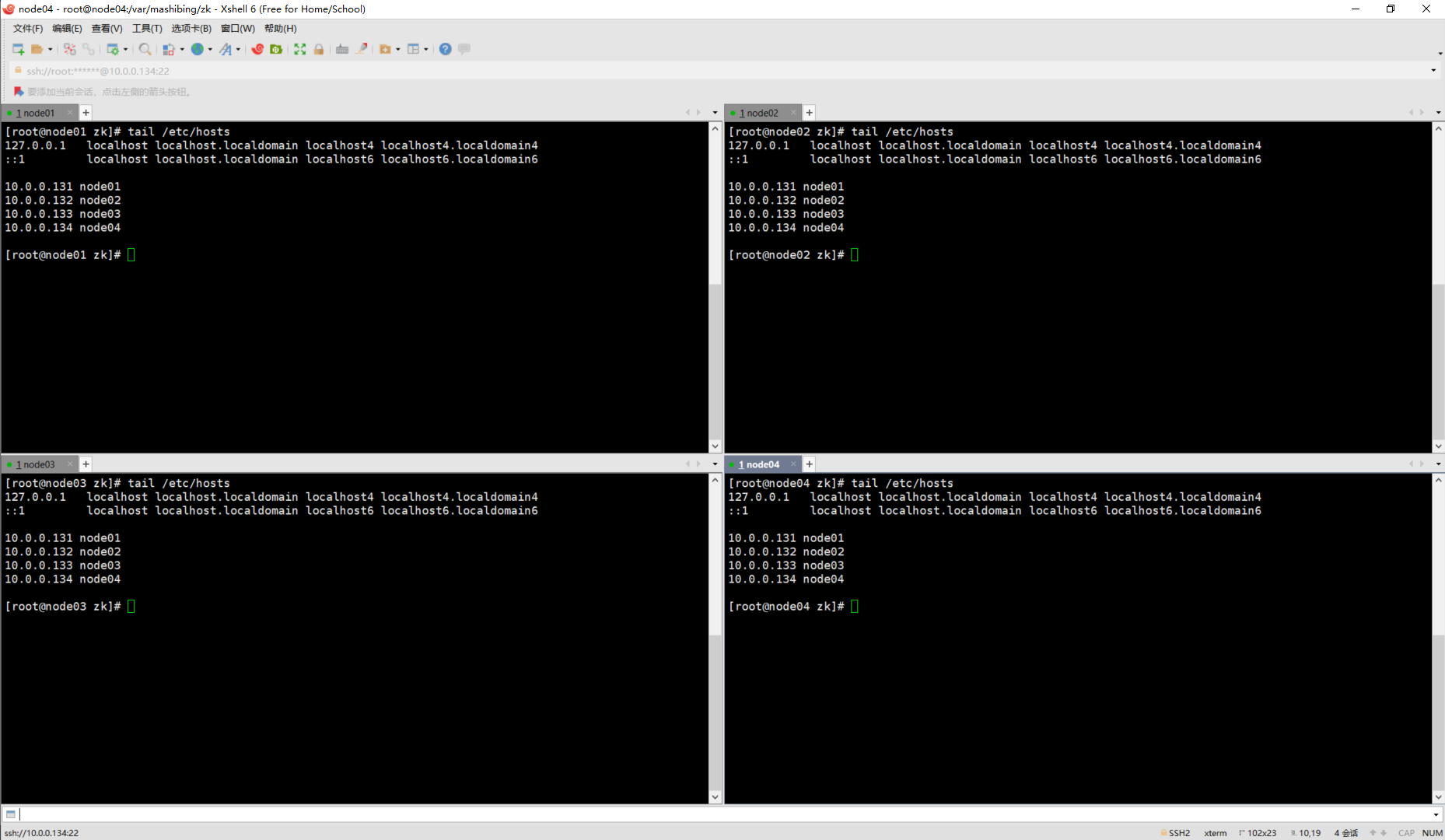
Task: Open the 窗口(W) menu
Action: point(238,29)
